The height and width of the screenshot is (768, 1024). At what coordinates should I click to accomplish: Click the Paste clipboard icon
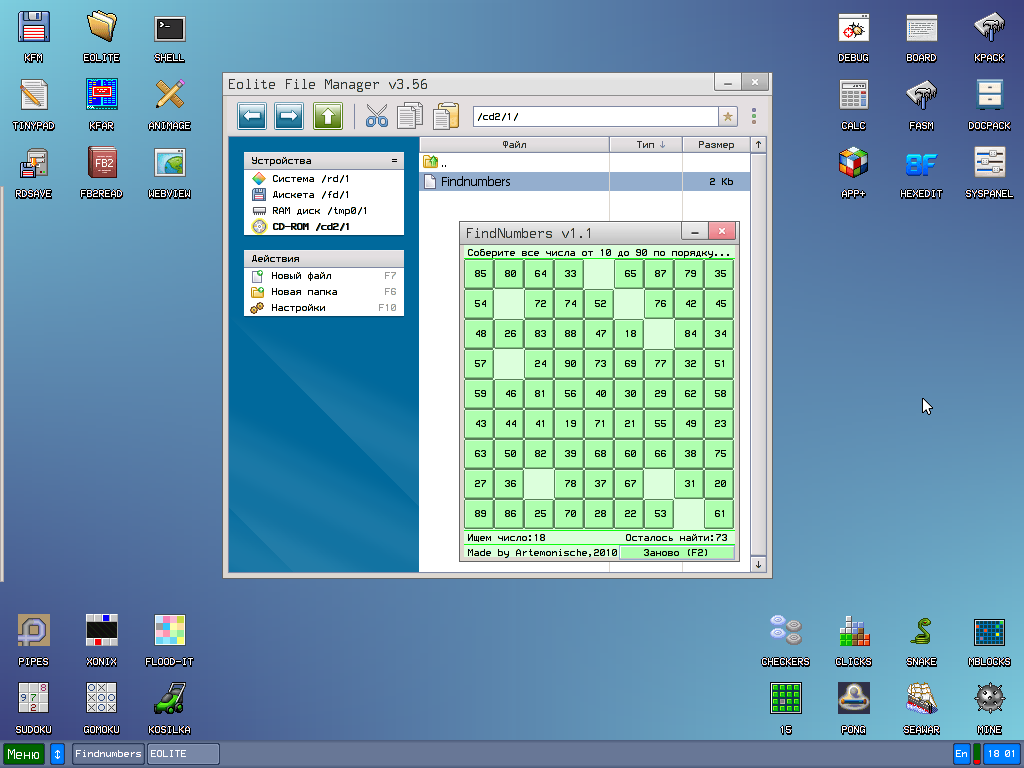[x=445, y=116]
